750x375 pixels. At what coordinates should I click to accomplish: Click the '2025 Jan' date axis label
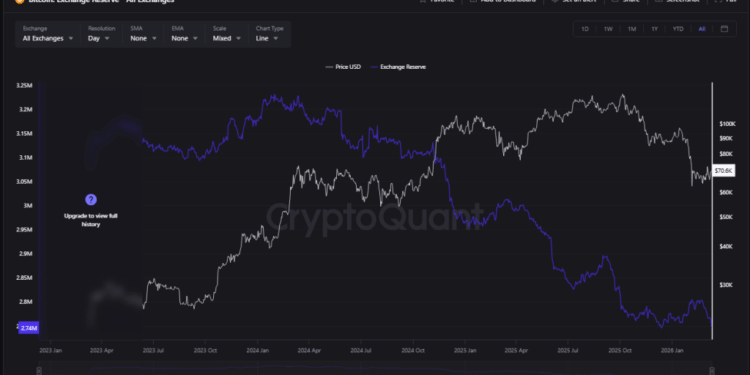(x=465, y=351)
